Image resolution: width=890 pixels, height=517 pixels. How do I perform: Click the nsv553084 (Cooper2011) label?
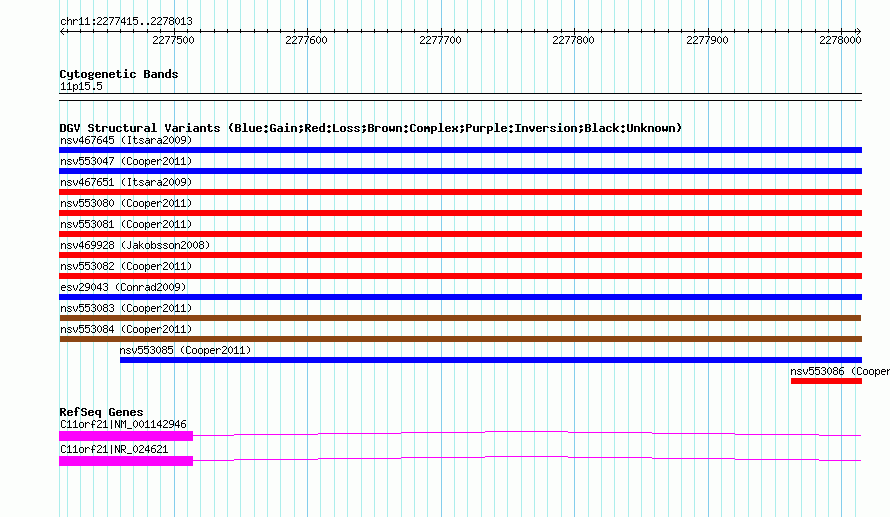coord(126,329)
